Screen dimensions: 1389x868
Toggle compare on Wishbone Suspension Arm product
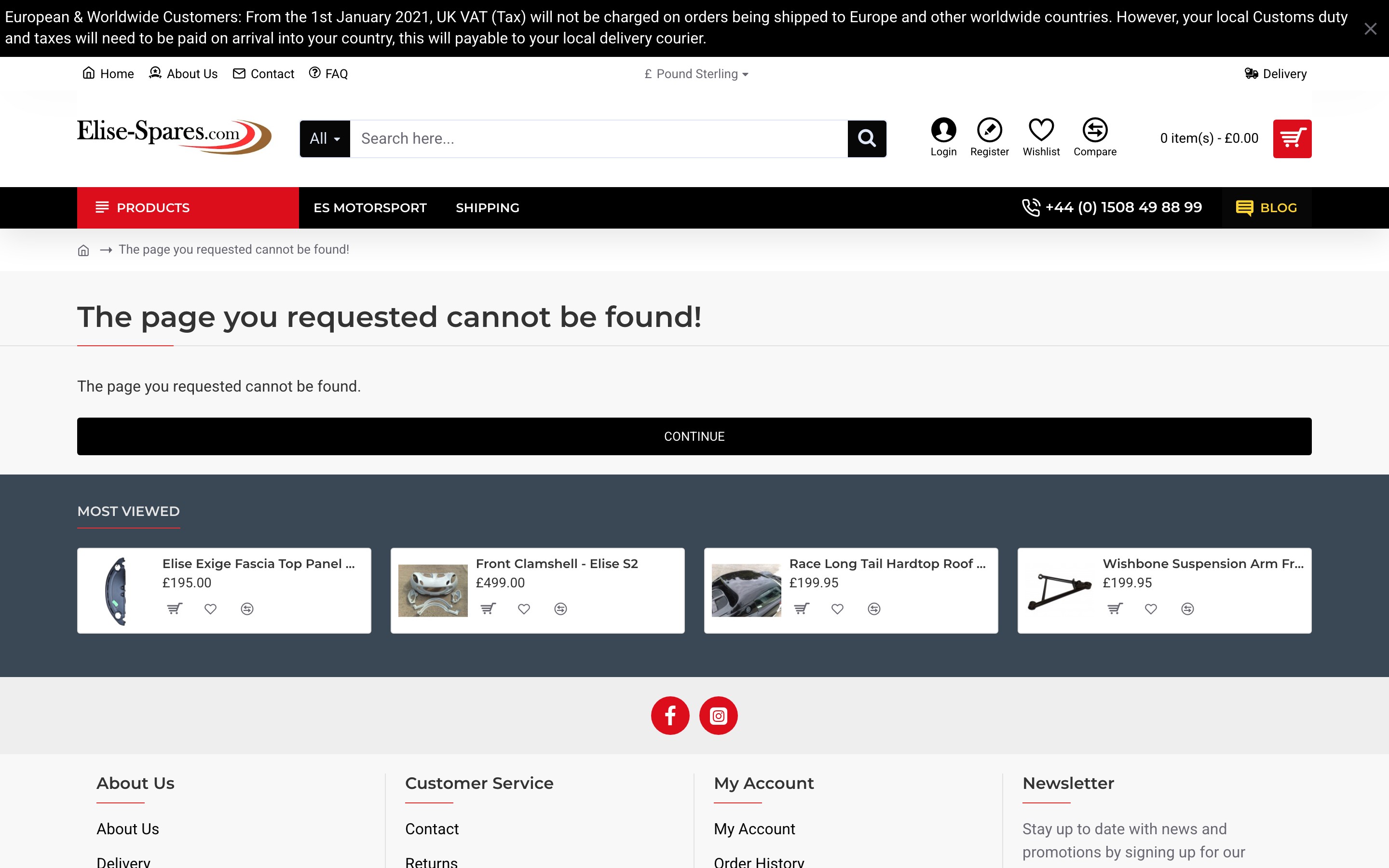click(x=1187, y=609)
